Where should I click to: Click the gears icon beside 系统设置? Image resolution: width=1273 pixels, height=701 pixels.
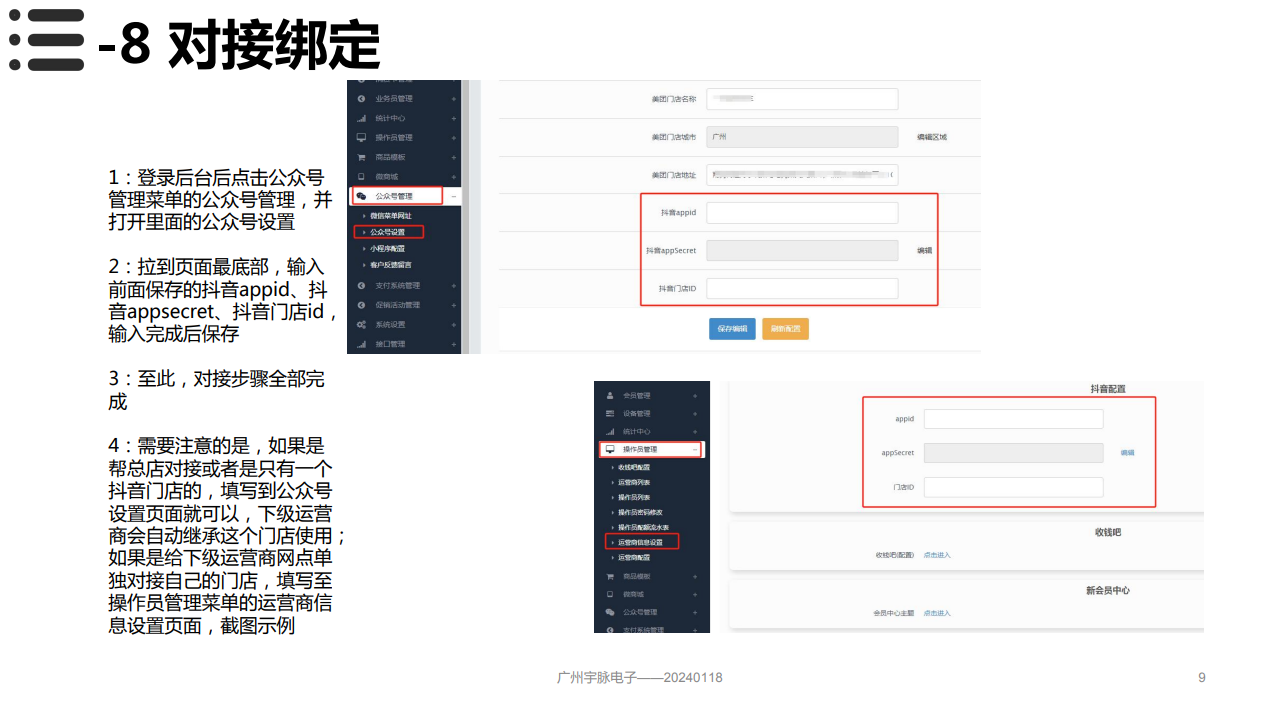361,325
